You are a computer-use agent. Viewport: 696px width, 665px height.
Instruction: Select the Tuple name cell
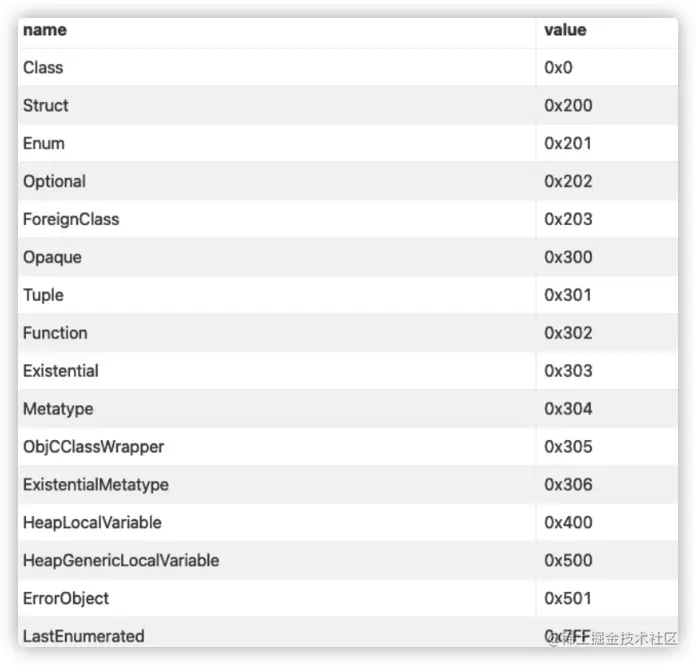pyautogui.click(x=43, y=296)
